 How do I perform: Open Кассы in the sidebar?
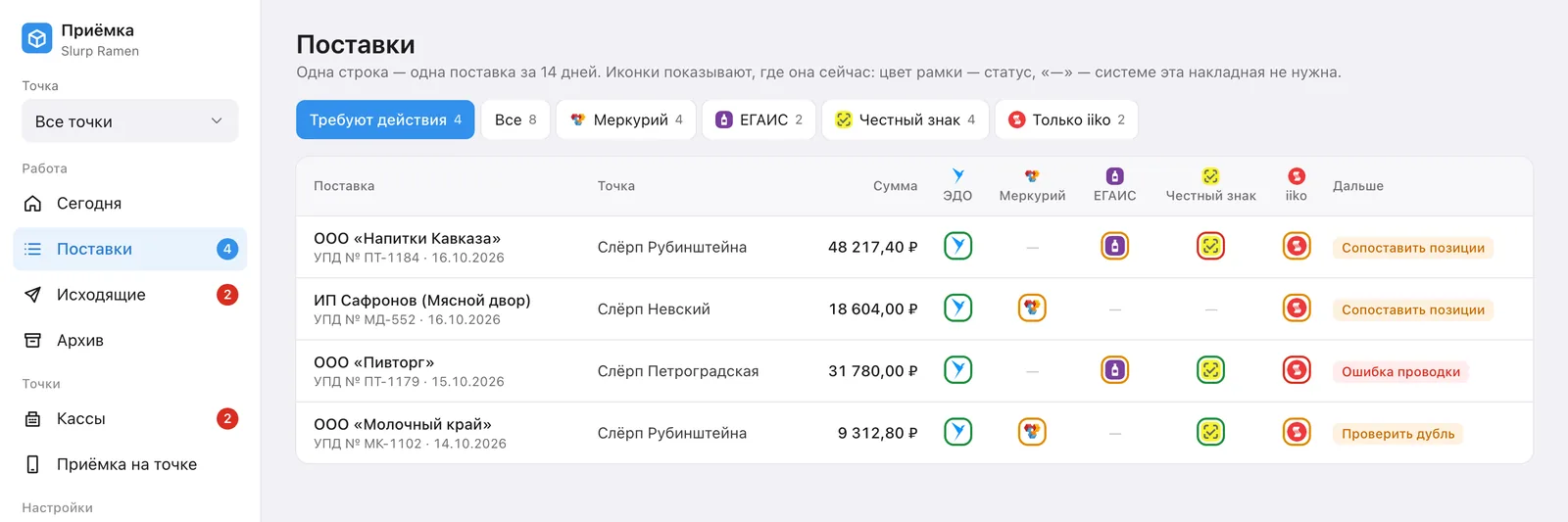(129, 418)
